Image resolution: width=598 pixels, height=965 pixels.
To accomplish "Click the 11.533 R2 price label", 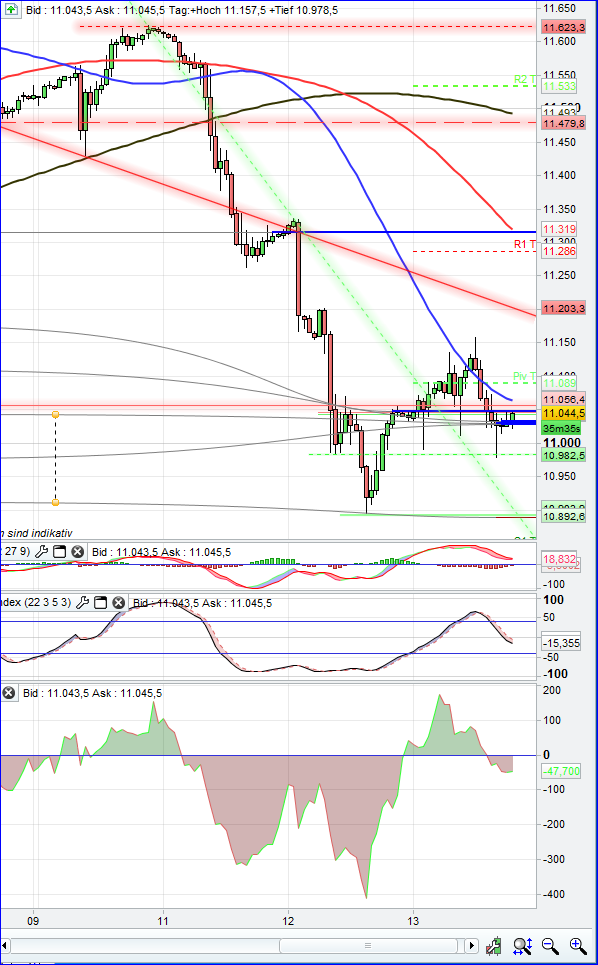I will pos(559,86).
